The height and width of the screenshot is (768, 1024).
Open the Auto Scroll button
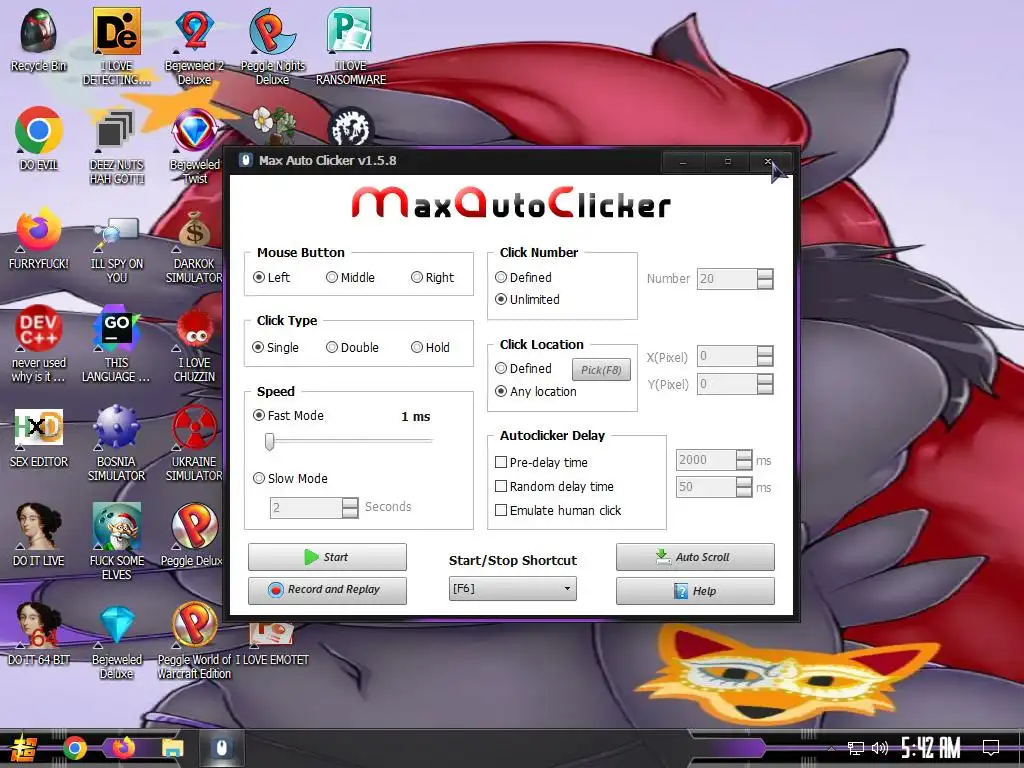tap(695, 557)
